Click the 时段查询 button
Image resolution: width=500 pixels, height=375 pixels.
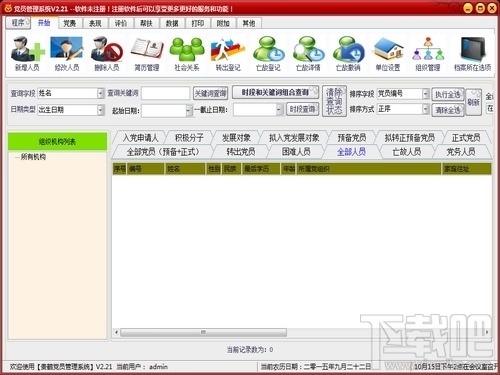point(303,109)
